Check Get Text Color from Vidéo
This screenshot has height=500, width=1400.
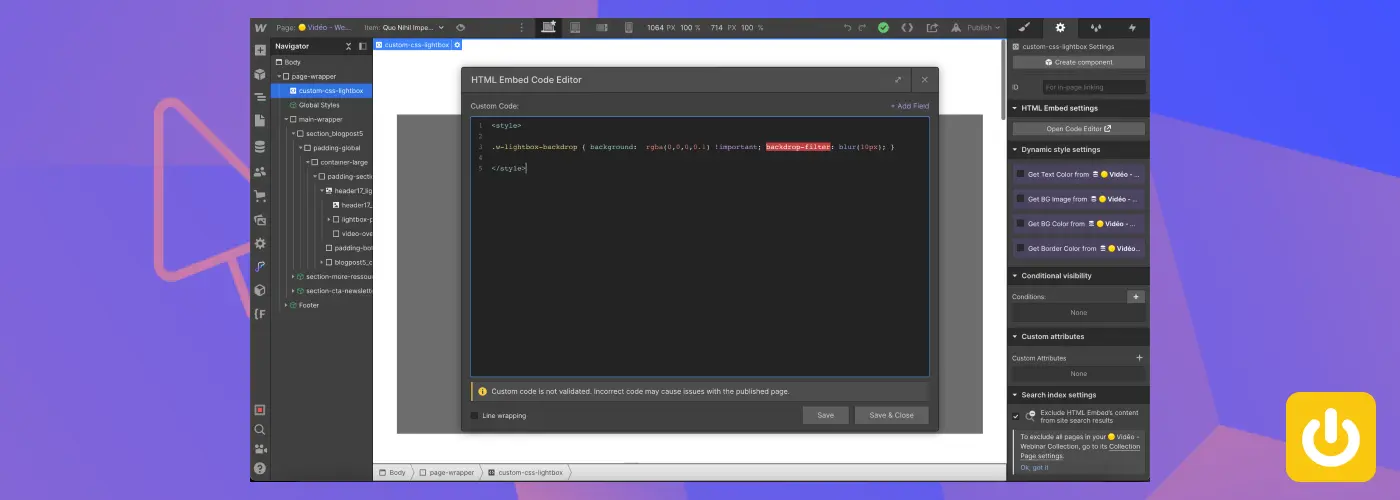click(x=1020, y=173)
